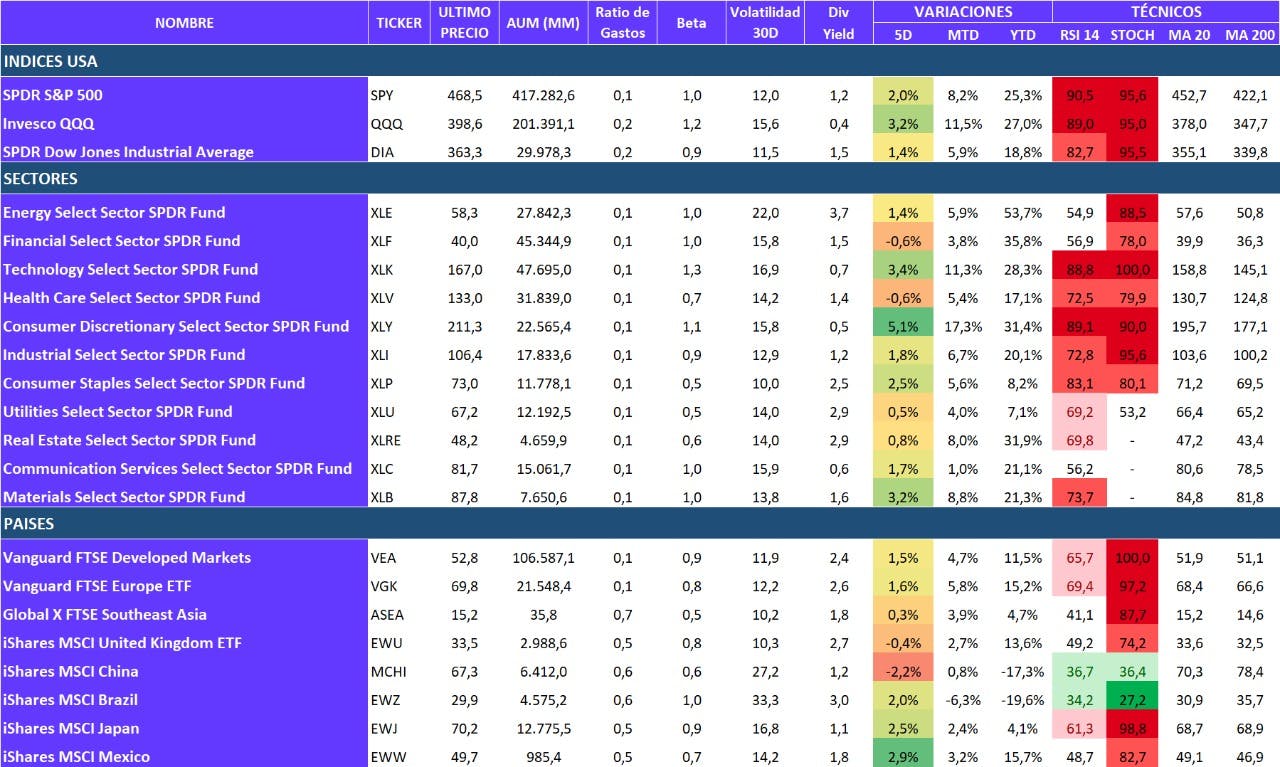Click Consumer Discretionary Select Sector SPDR Fund
The image size is (1280, 767).
pos(184,326)
